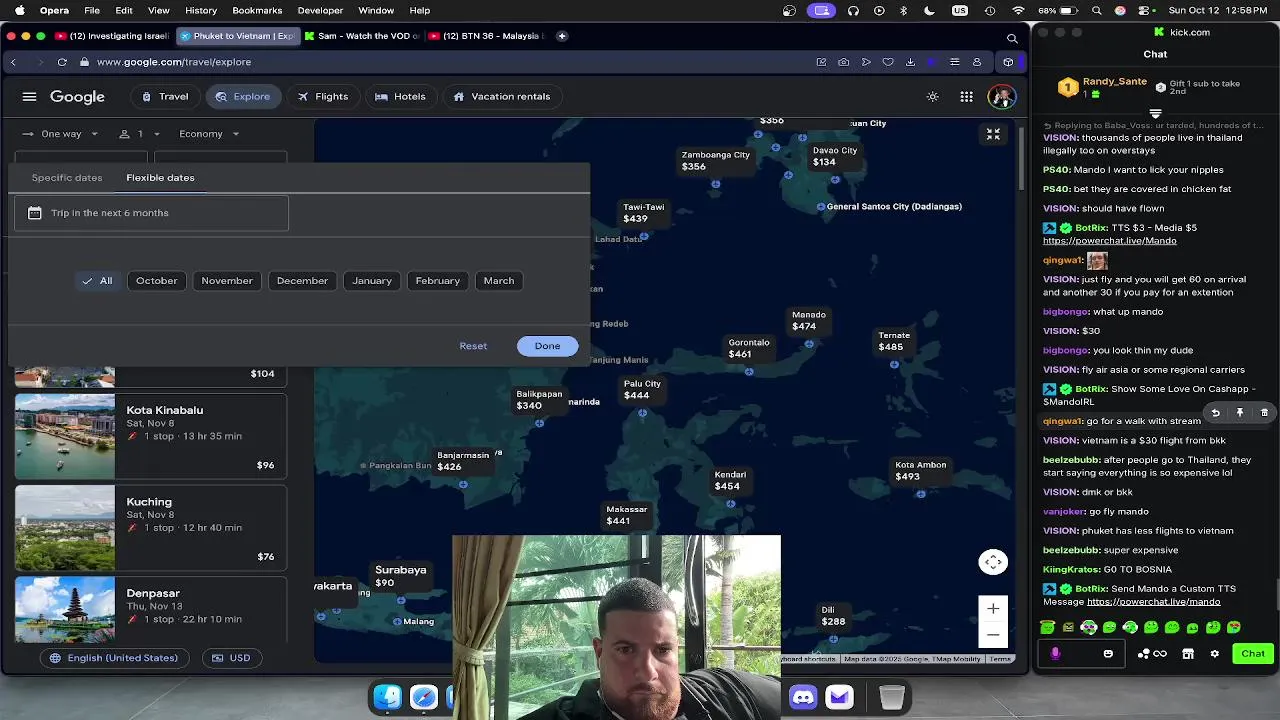Image resolution: width=1280 pixels, height=720 pixels.
Task: Click the Opera snapshot camera icon
Action: pyautogui.click(x=844, y=62)
